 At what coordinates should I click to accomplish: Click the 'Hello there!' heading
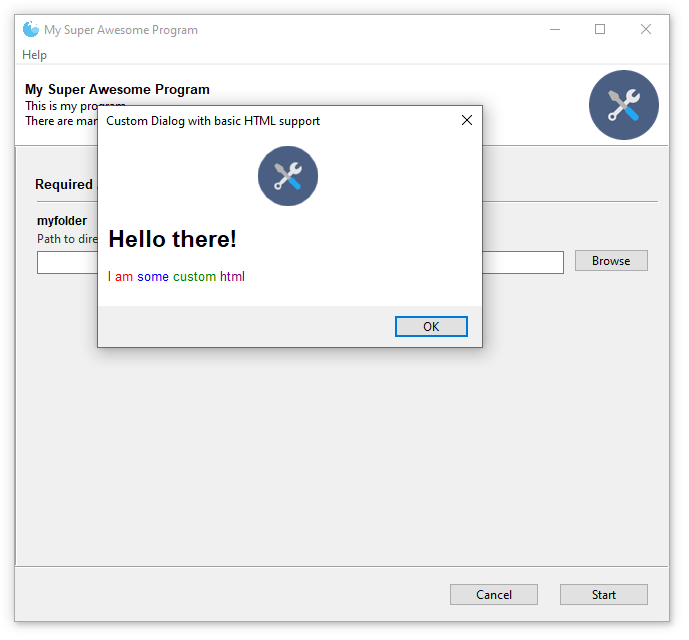coord(172,240)
